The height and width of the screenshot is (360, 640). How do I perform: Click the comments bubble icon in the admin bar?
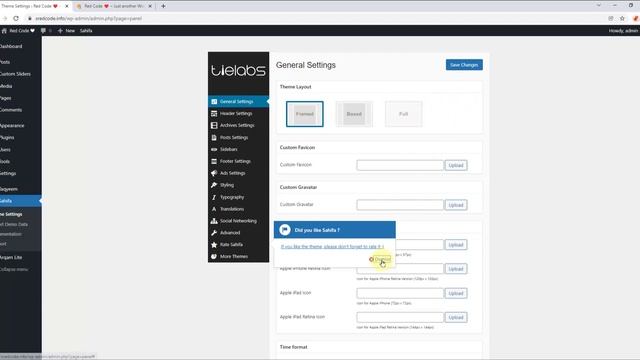(44, 31)
